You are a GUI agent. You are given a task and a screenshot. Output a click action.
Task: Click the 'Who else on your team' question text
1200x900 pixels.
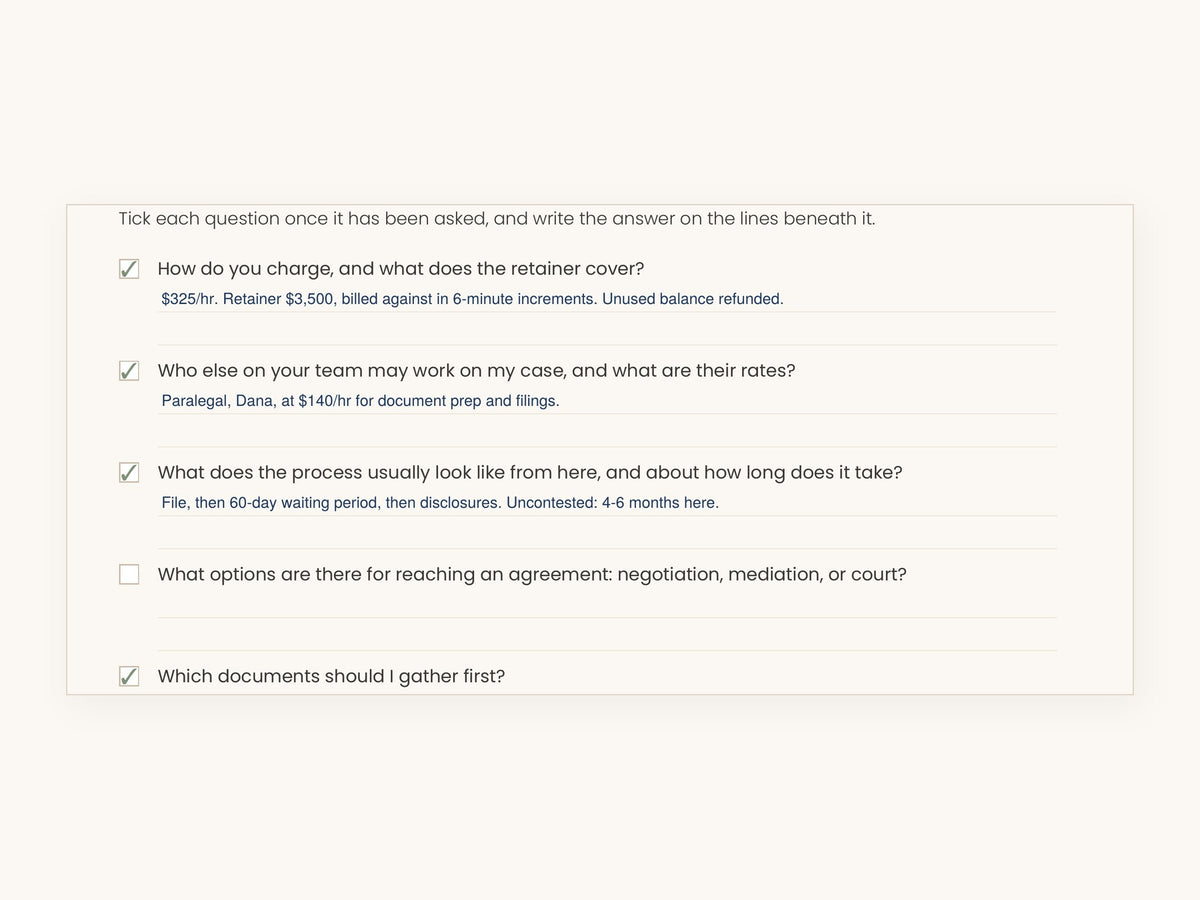coord(476,371)
